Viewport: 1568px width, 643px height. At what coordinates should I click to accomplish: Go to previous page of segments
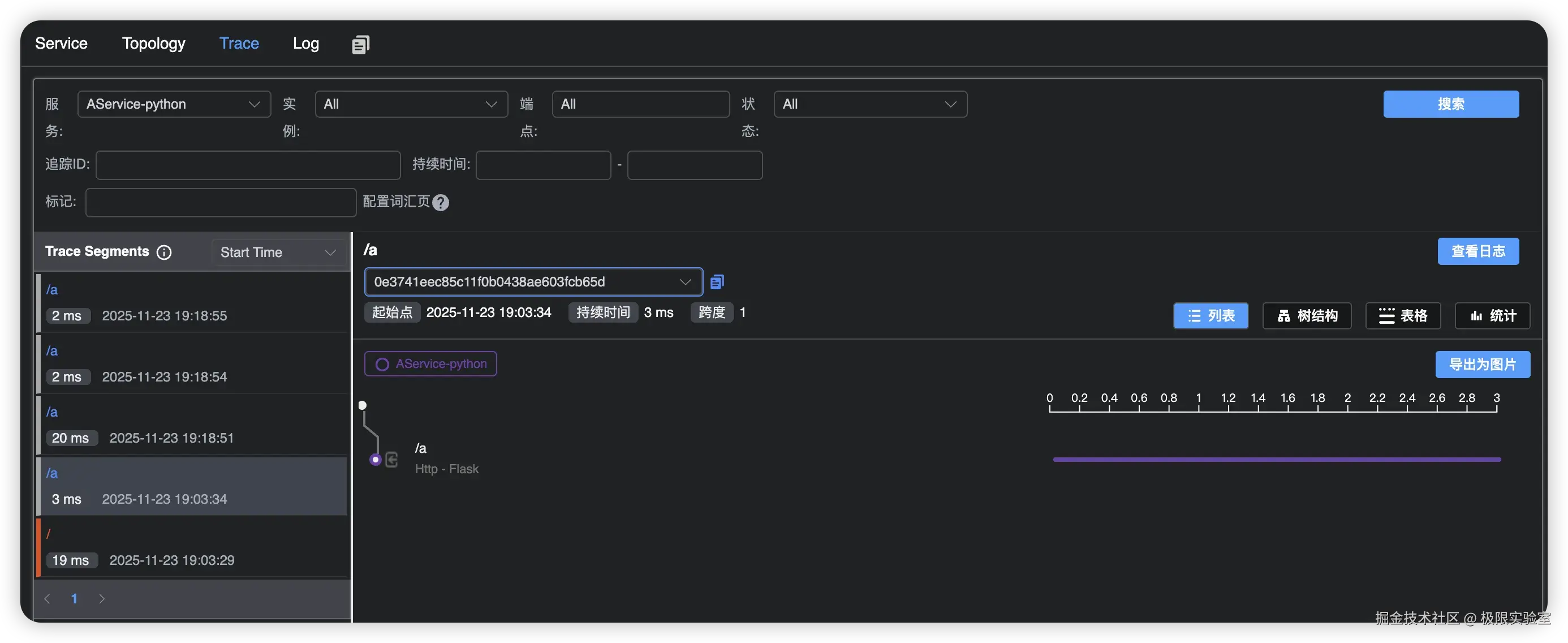48,598
